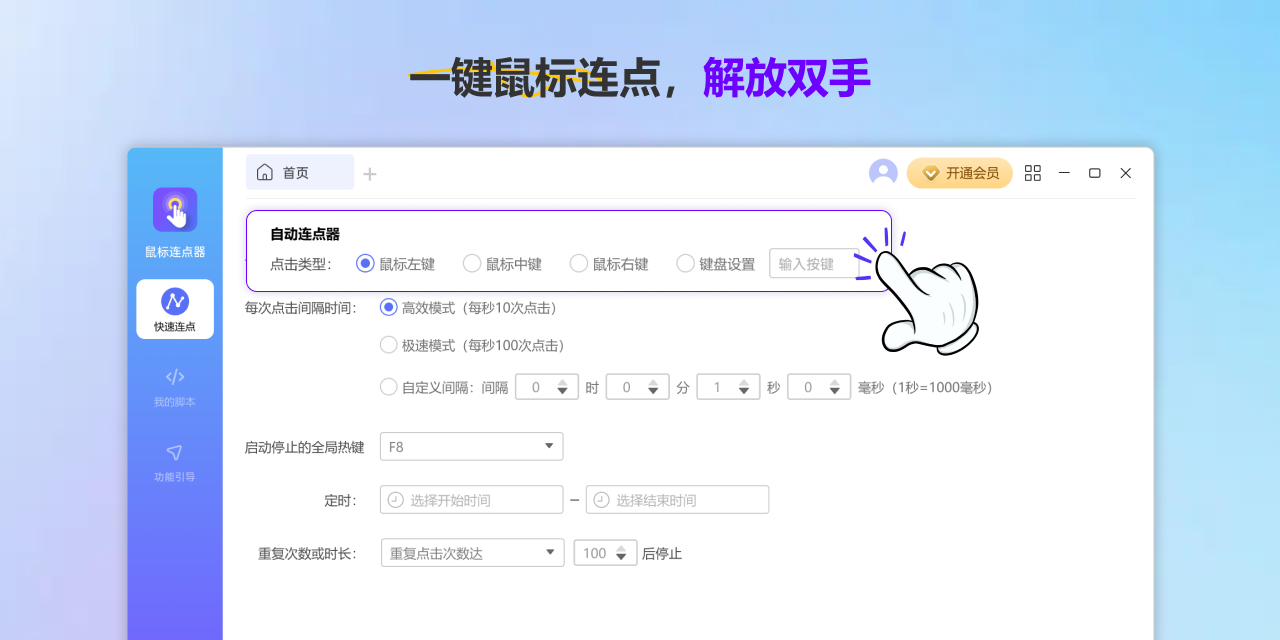Click the plus to open a new tab
This screenshot has width=1280, height=640.
tap(369, 172)
